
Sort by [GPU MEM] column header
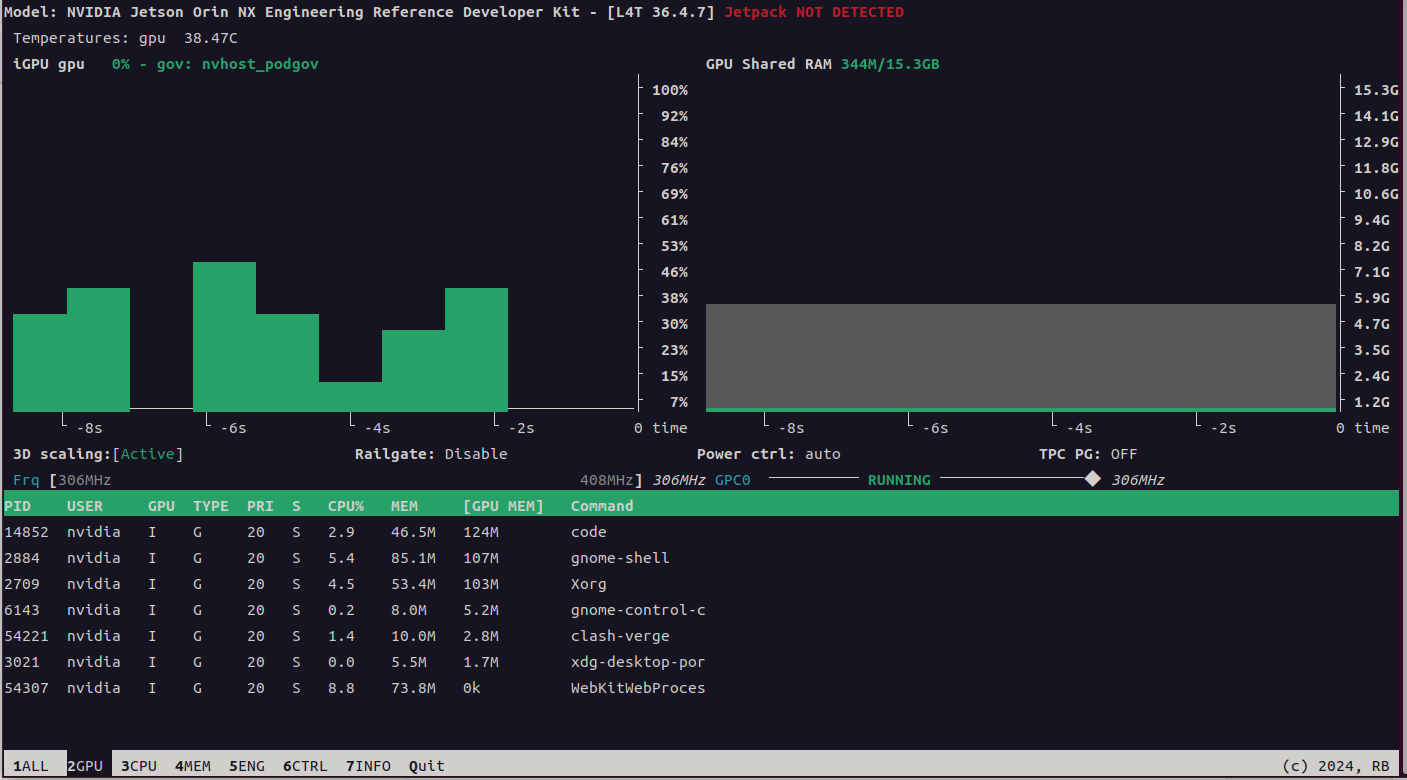pos(503,506)
